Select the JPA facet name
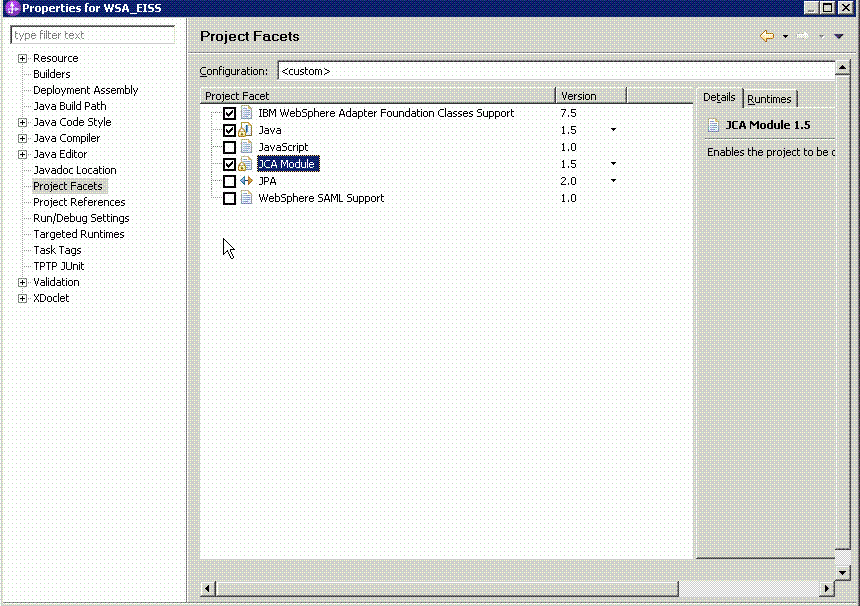 [267, 181]
